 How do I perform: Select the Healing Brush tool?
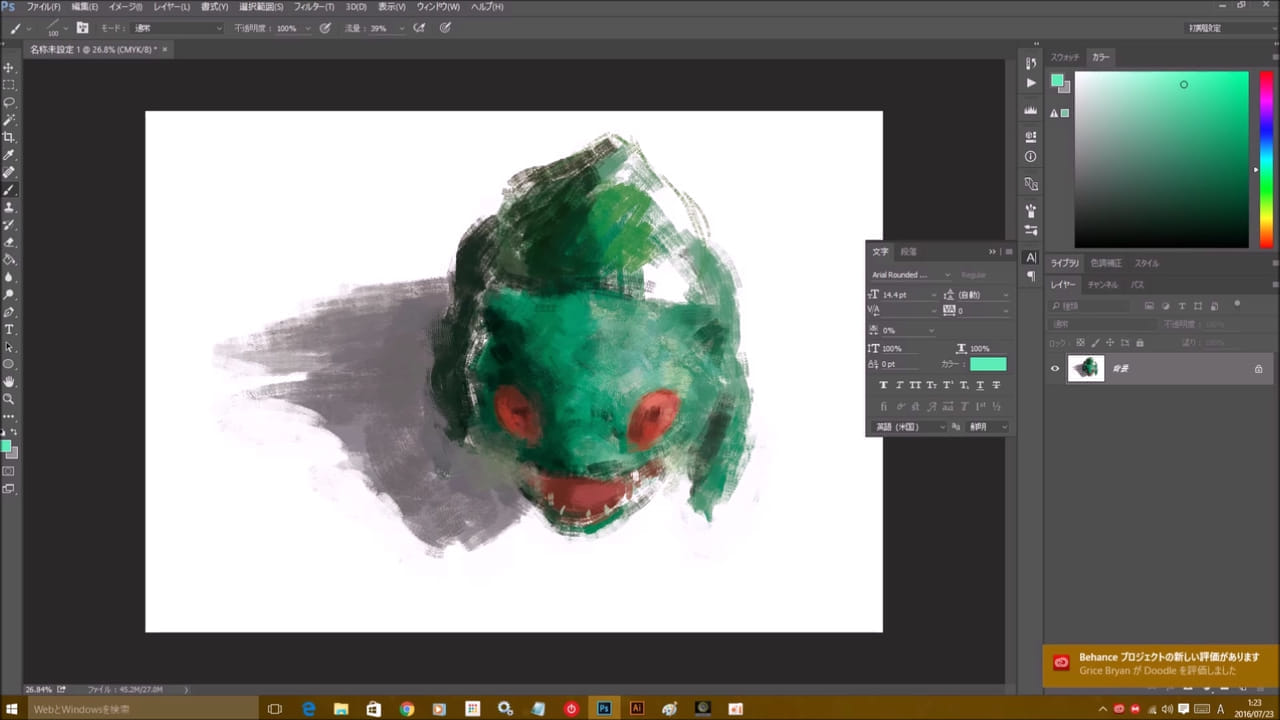tap(9, 172)
